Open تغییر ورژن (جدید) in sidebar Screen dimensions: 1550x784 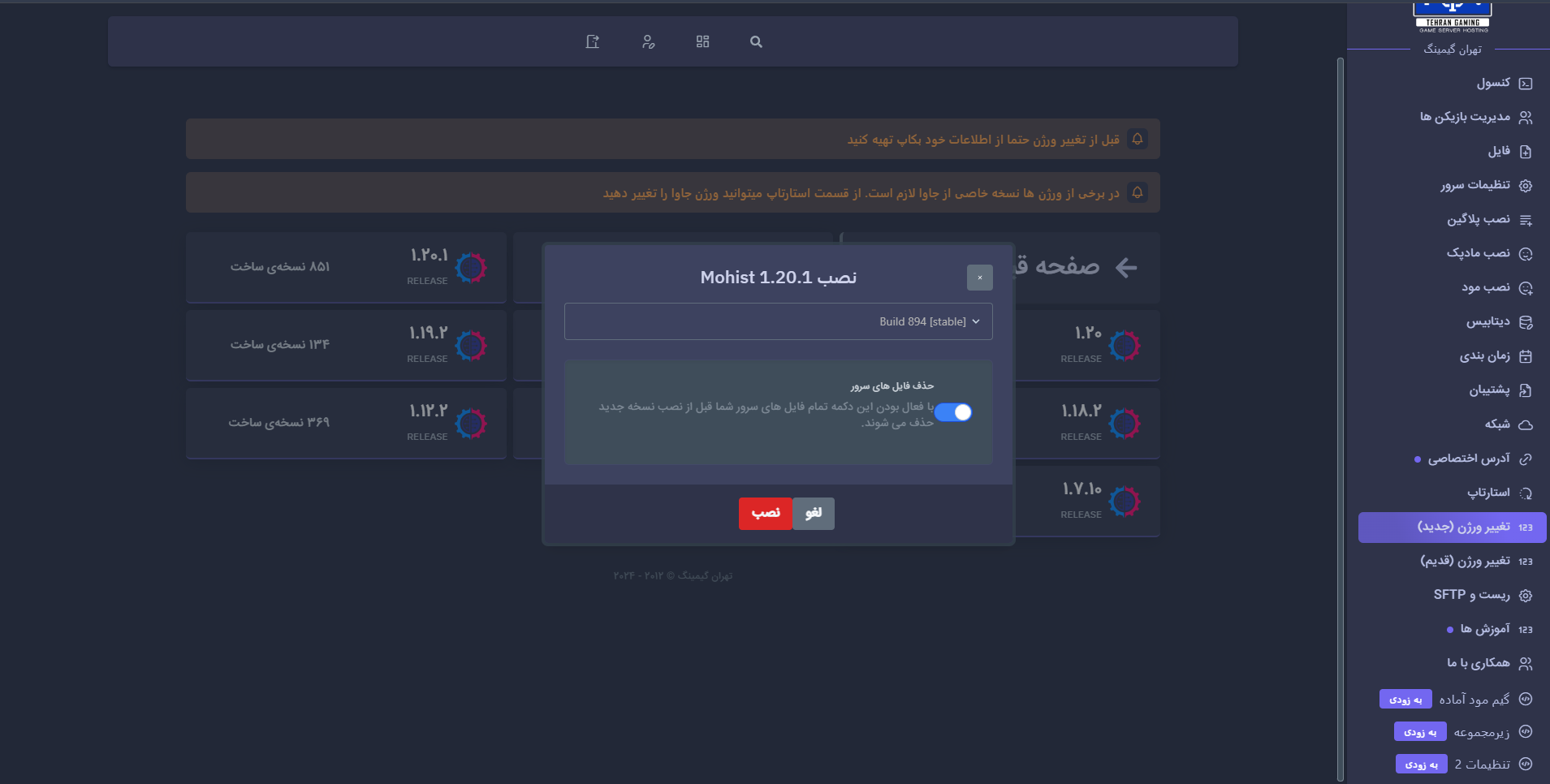[x=1453, y=528]
